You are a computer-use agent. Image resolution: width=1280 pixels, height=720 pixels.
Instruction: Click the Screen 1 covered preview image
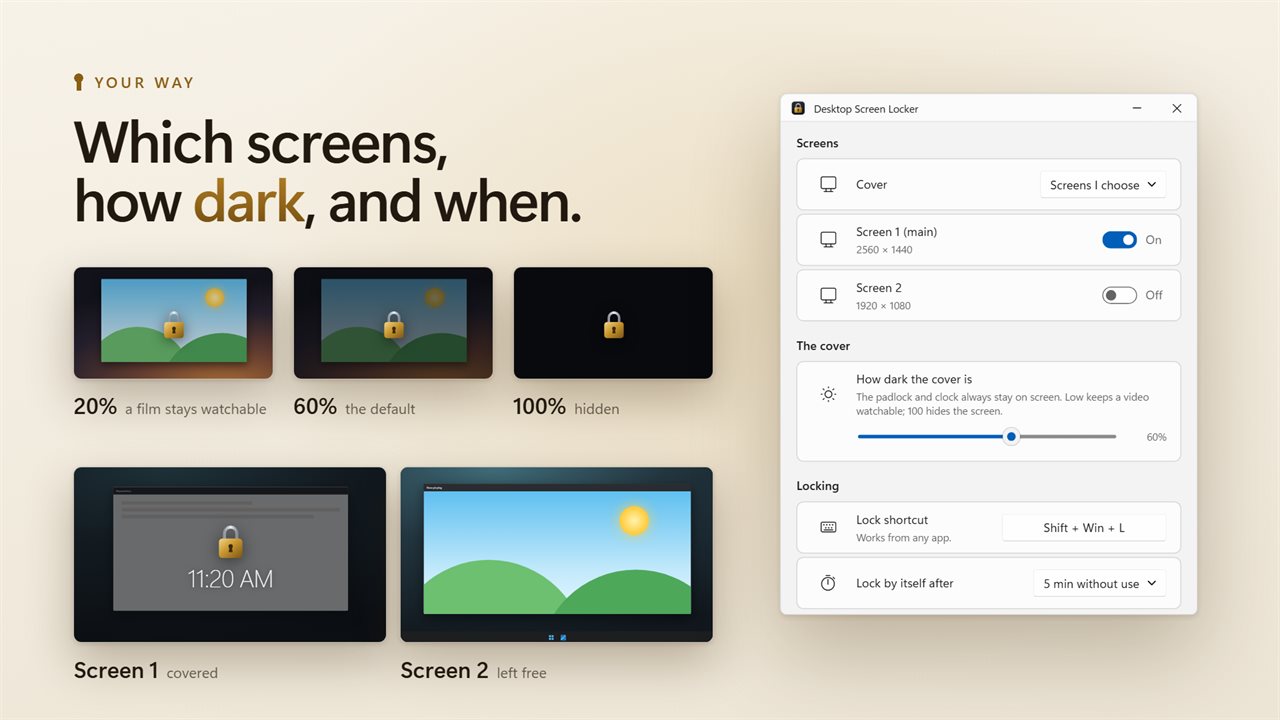pos(230,554)
